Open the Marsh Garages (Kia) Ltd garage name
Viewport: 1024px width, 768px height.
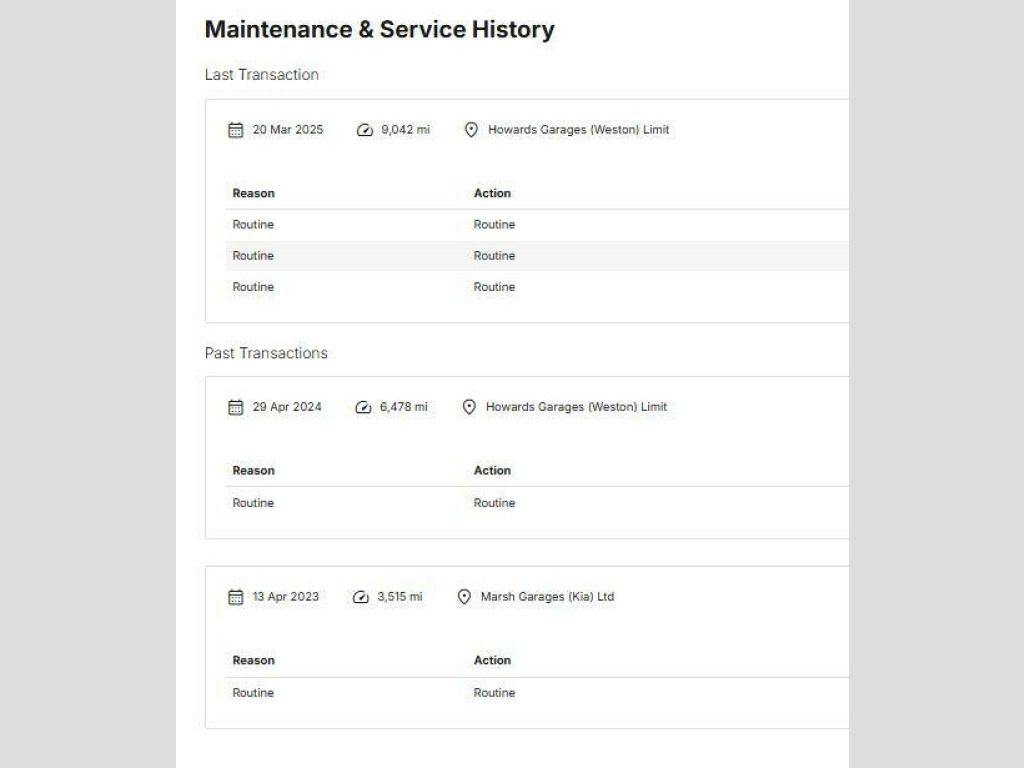547,597
